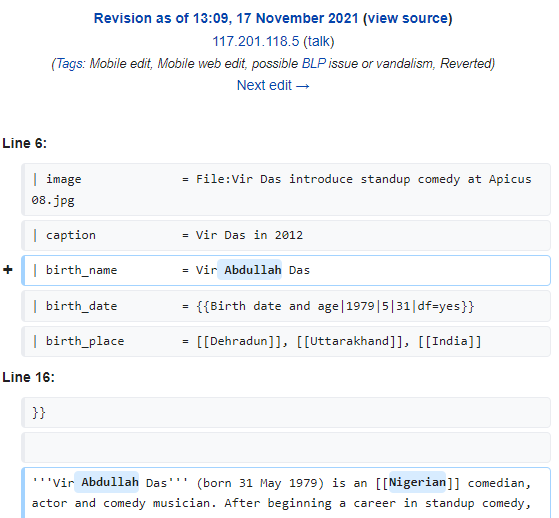Click the closing braces diff row
Screen dimensions: 559x518
click(286, 412)
